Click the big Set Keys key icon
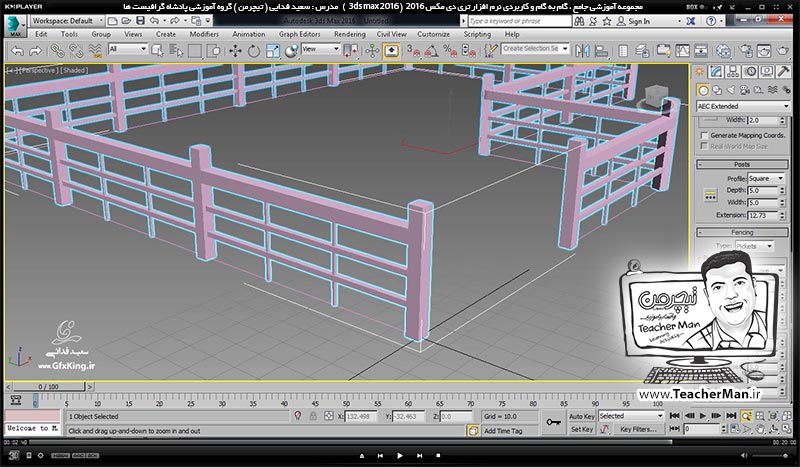 click(553, 423)
